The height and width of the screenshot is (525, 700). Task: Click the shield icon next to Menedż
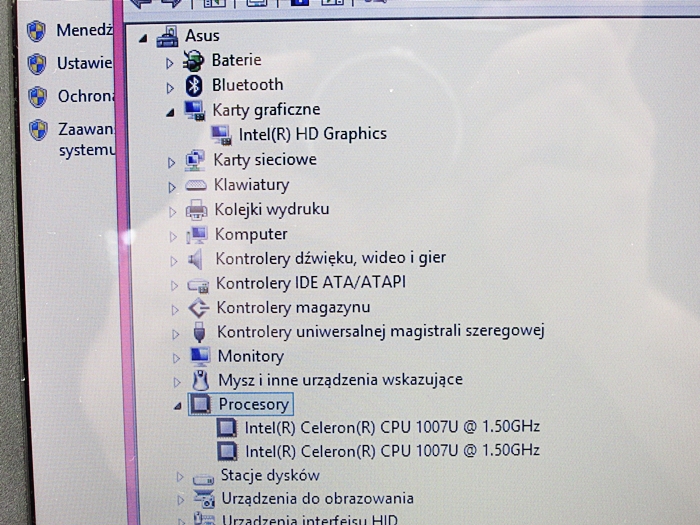tap(36, 32)
